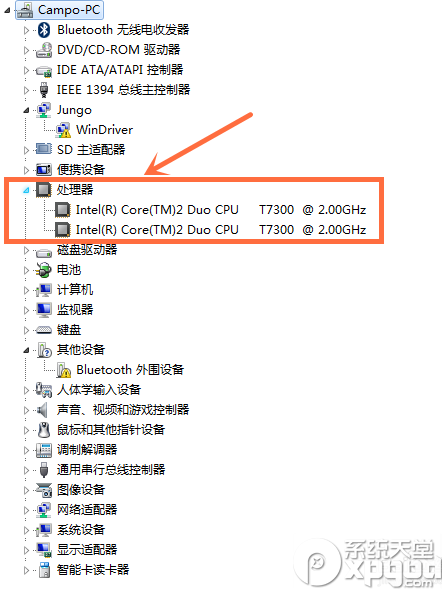Select the 电池 battery icon

[x=44, y=270]
